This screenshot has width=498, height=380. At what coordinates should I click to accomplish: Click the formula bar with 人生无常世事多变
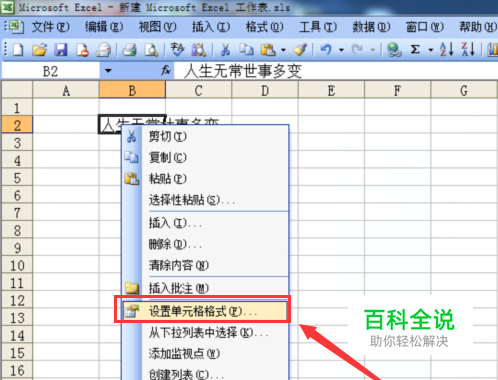[x=336, y=71]
